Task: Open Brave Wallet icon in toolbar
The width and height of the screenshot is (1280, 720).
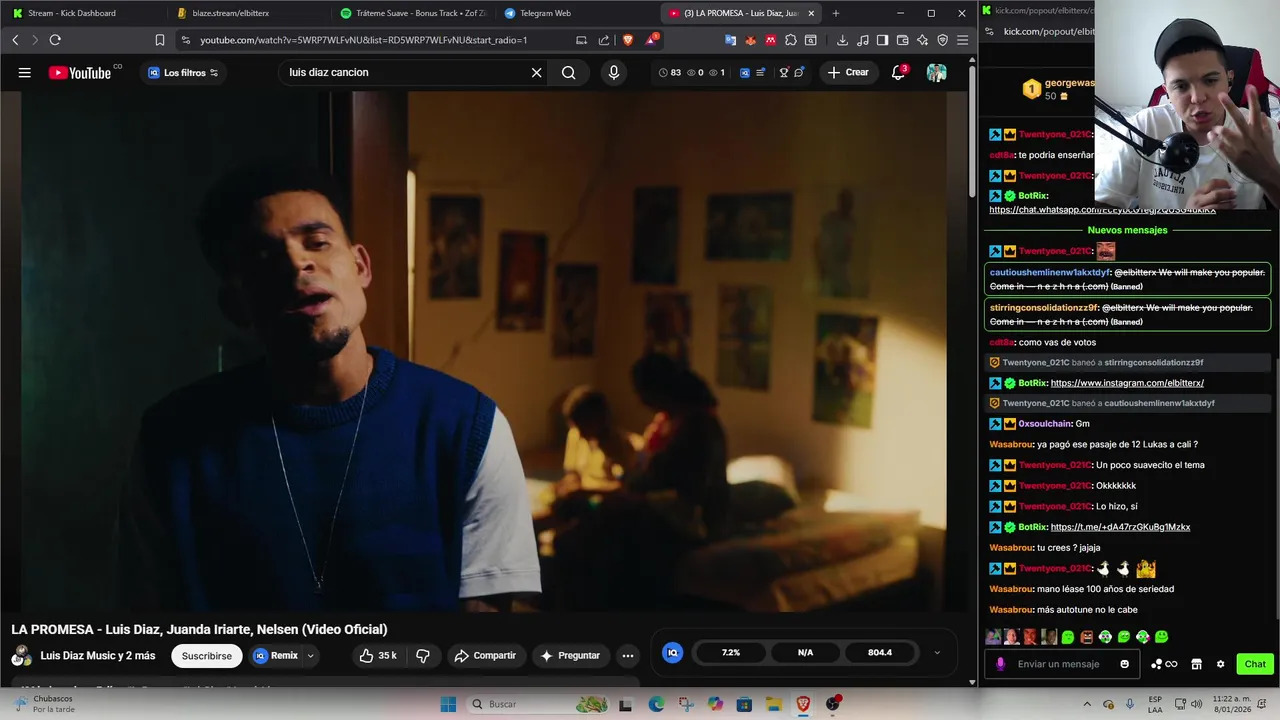Action: pos(902,40)
